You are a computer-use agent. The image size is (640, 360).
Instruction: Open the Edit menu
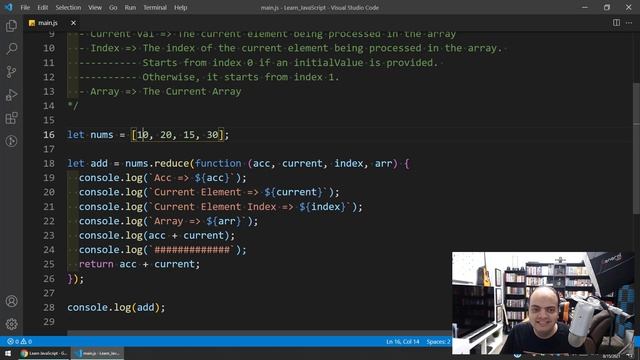pyautogui.click(x=42, y=7)
